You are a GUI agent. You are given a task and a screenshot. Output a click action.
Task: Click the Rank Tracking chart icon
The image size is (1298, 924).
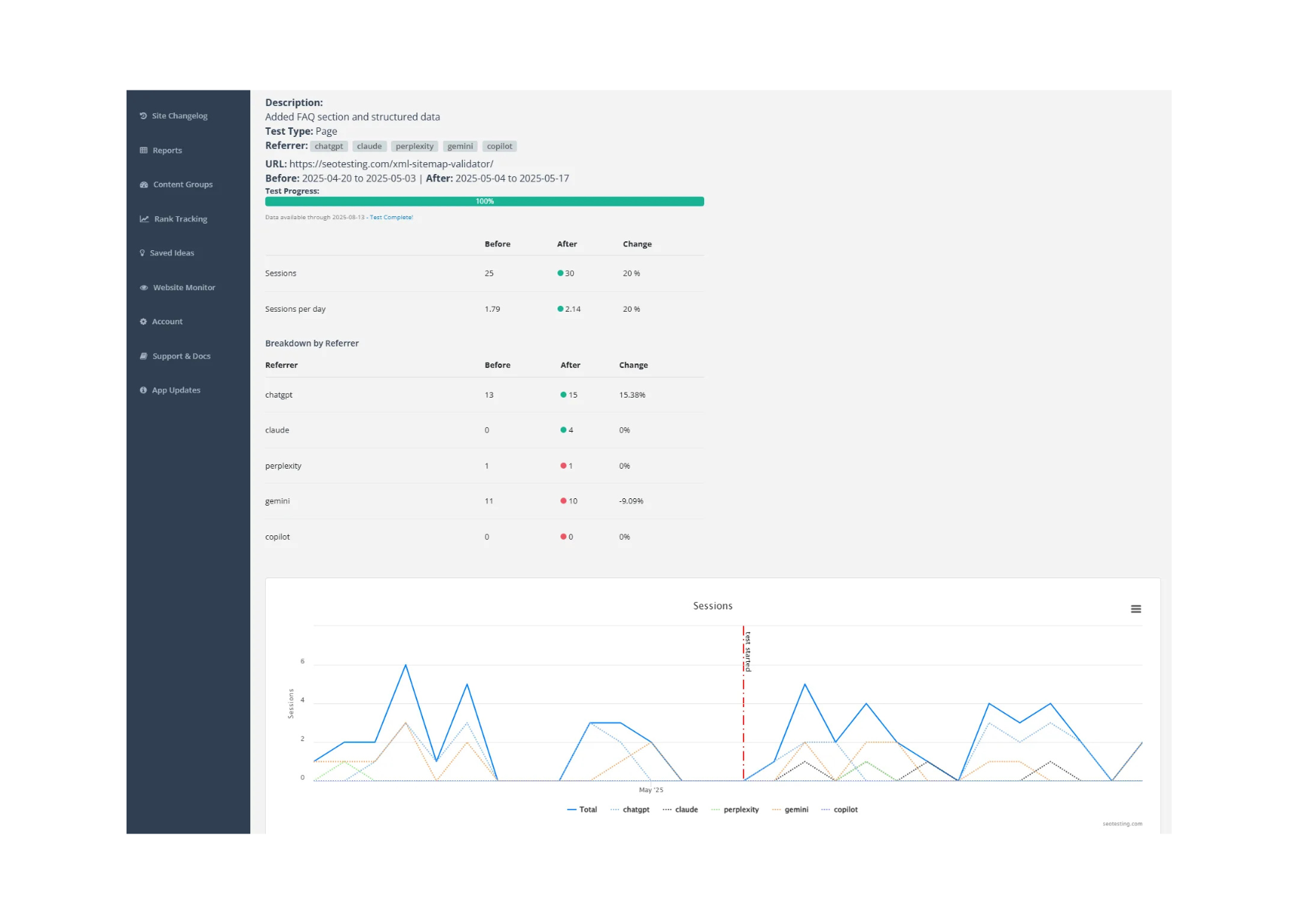pos(144,219)
